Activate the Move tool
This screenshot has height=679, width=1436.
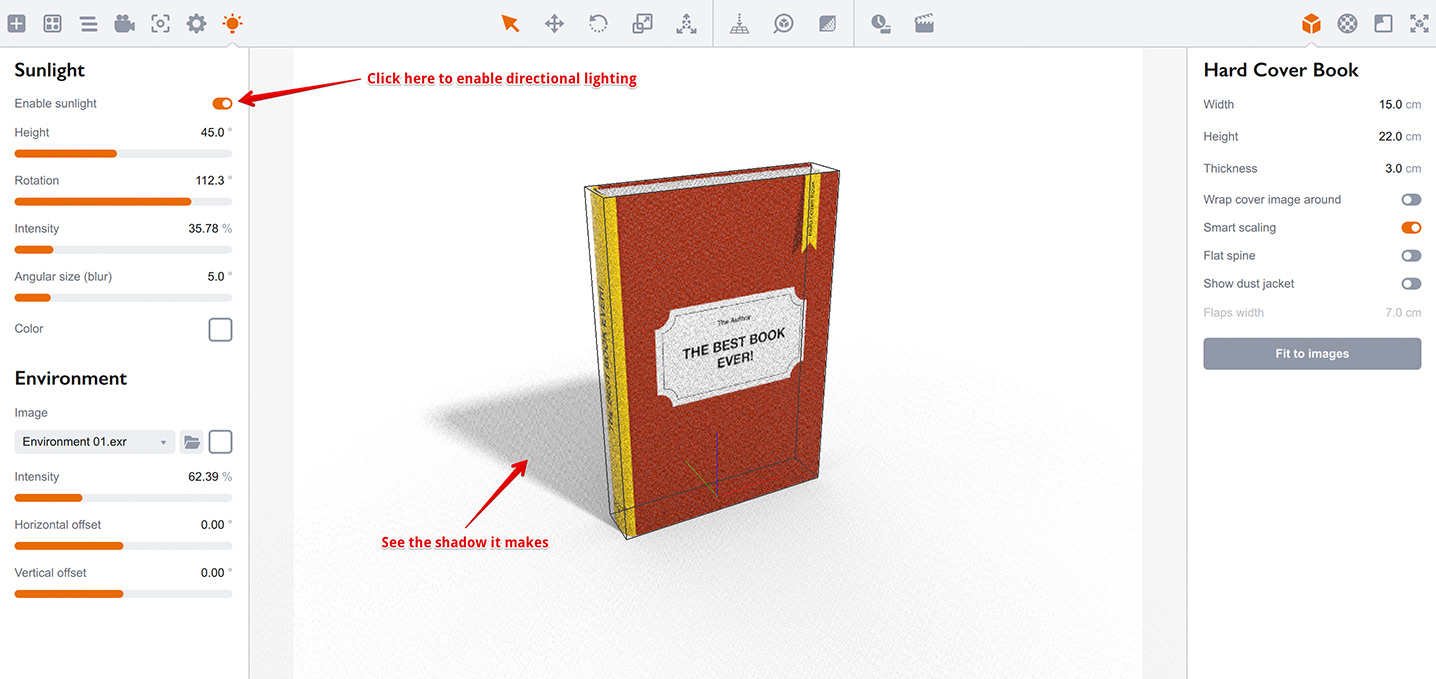pos(554,22)
